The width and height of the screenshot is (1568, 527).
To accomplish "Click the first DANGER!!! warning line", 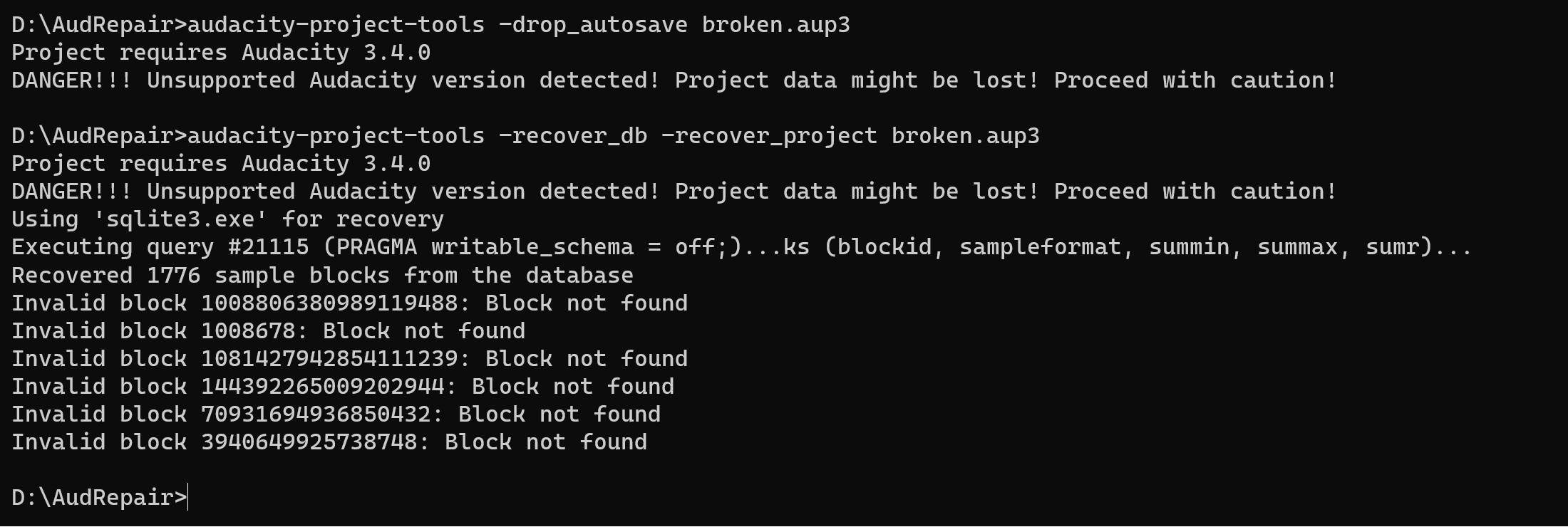I will (x=674, y=80).
